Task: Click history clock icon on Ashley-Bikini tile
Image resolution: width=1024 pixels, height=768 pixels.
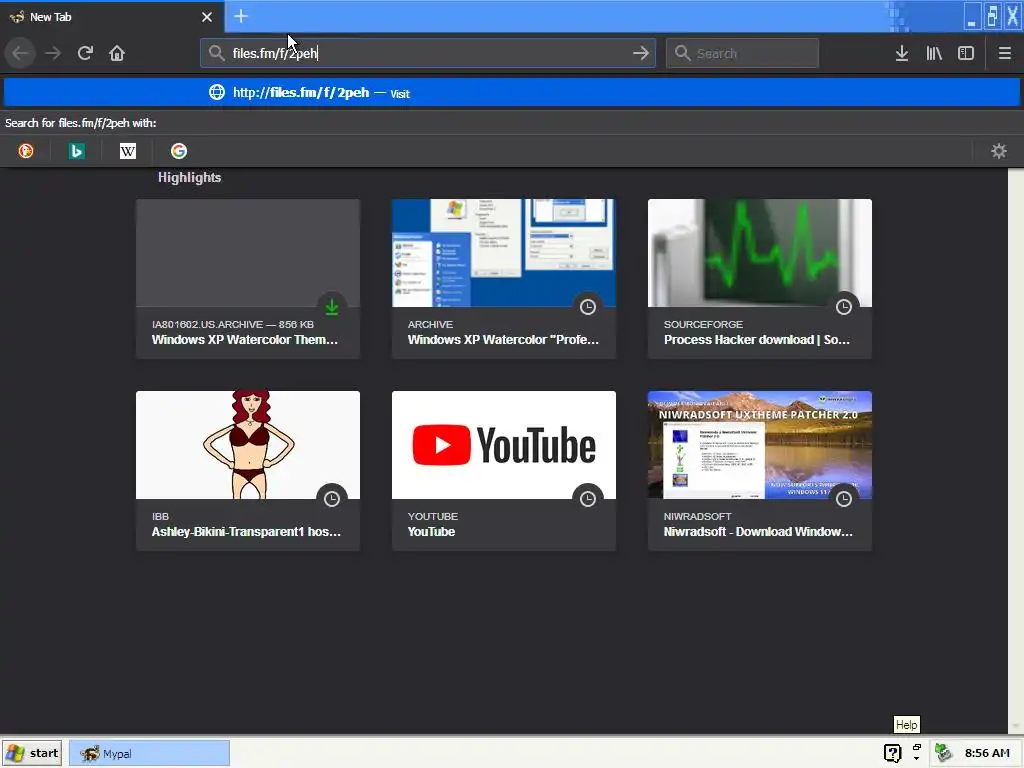Action: pos(332,499)
